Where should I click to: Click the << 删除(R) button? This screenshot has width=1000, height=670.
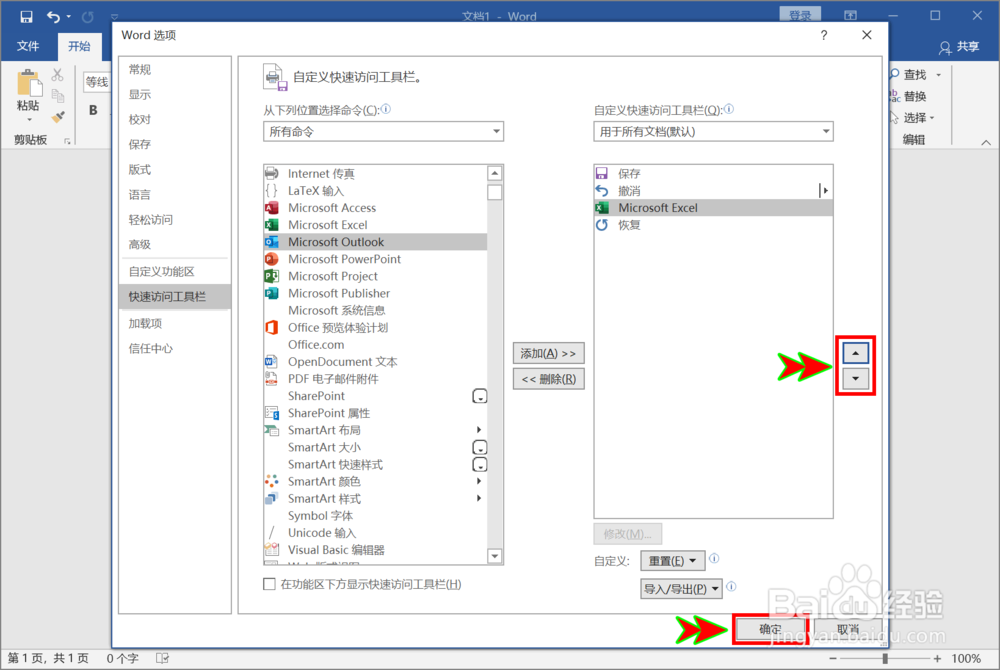548,379
